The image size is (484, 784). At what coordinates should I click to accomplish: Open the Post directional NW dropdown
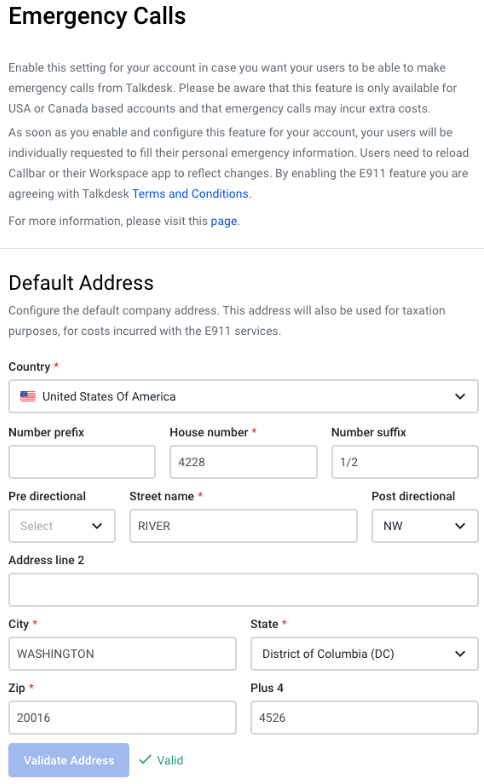coord(425,526)
